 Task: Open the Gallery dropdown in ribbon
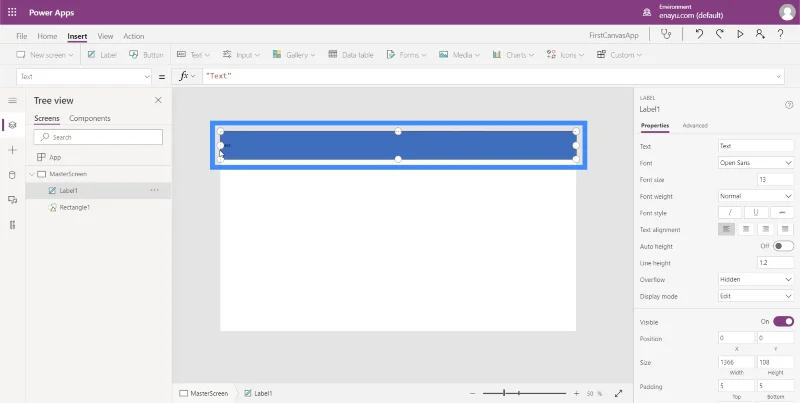coord(293,55)
